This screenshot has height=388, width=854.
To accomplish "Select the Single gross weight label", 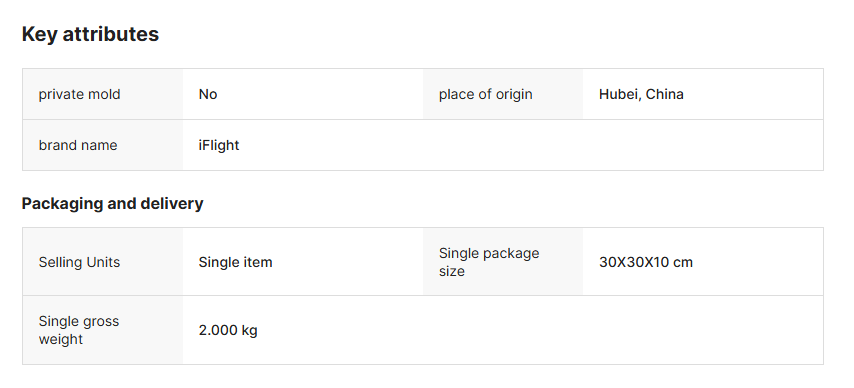I will point(79,330).
